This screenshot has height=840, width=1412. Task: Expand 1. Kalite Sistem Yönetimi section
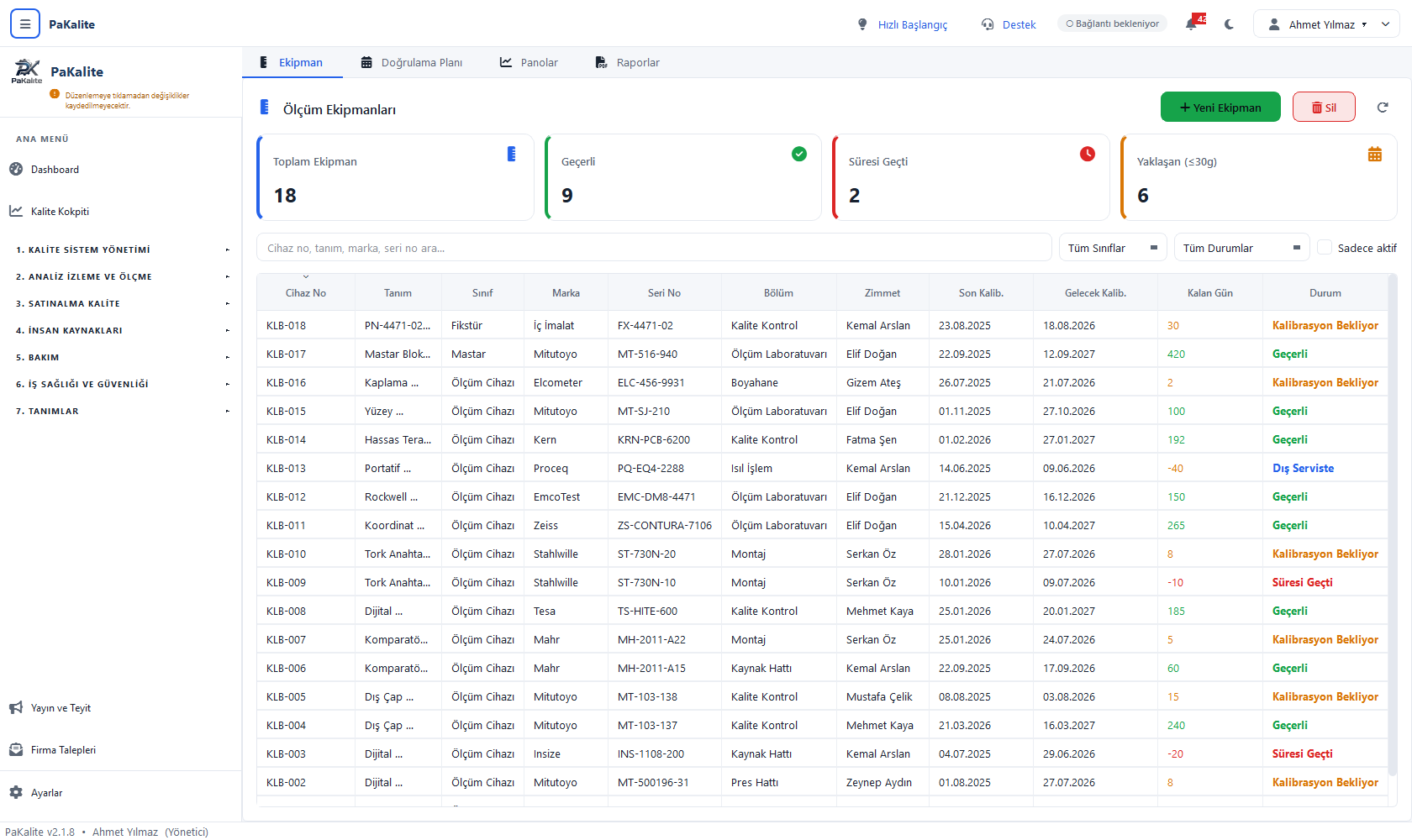pyautogui.click(x=121, y=249)
